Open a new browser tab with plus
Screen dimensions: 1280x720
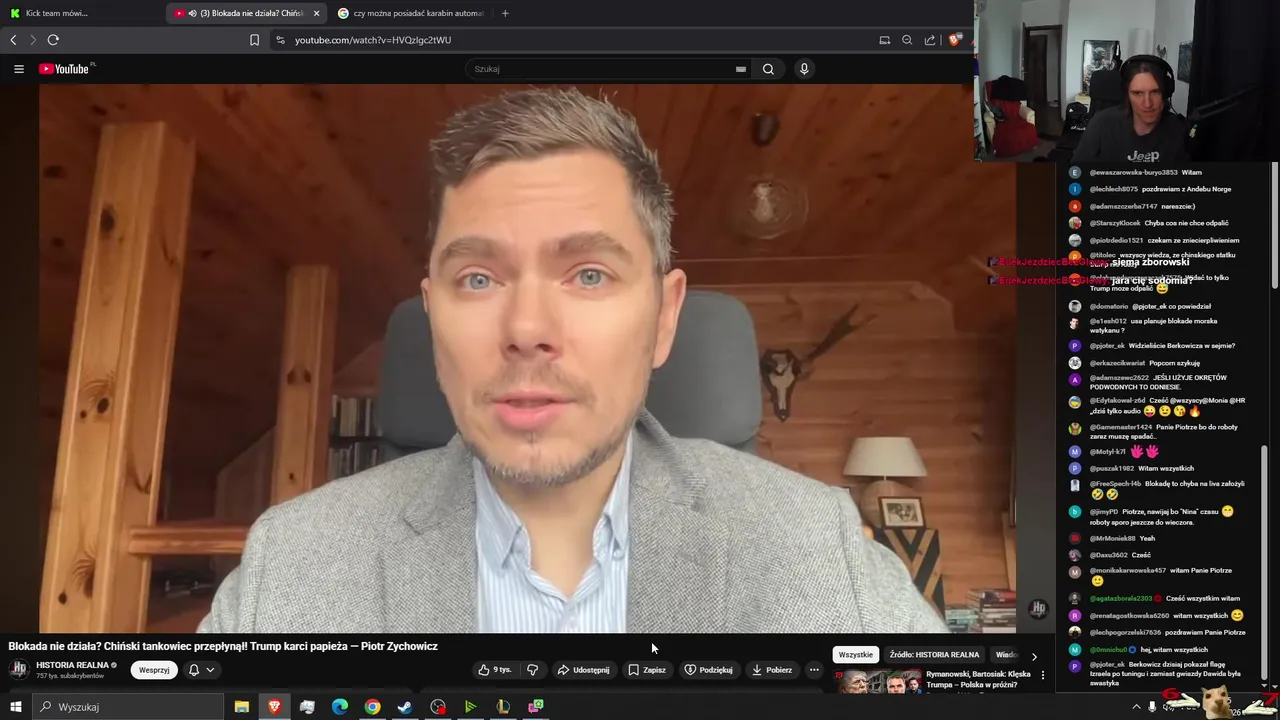(x=505, y=13)
